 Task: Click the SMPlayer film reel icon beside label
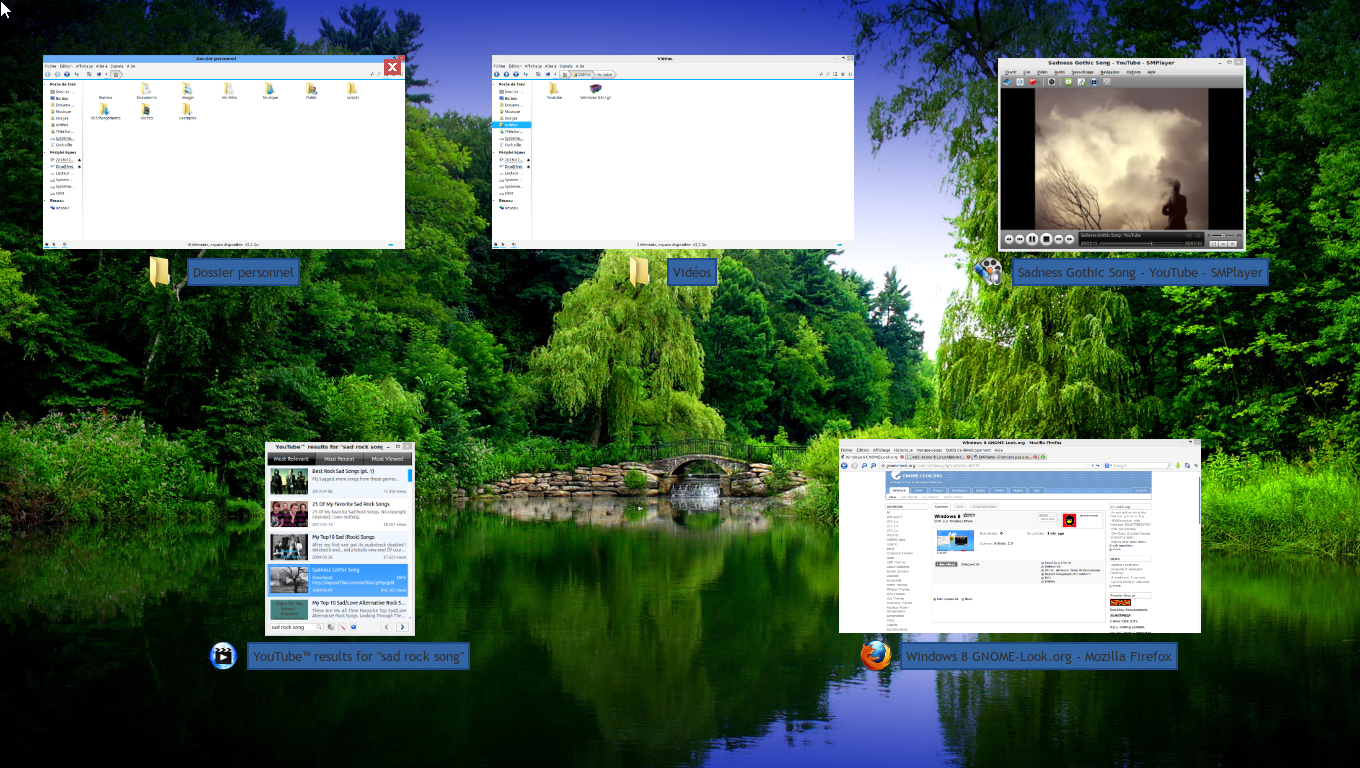point(988,272)
